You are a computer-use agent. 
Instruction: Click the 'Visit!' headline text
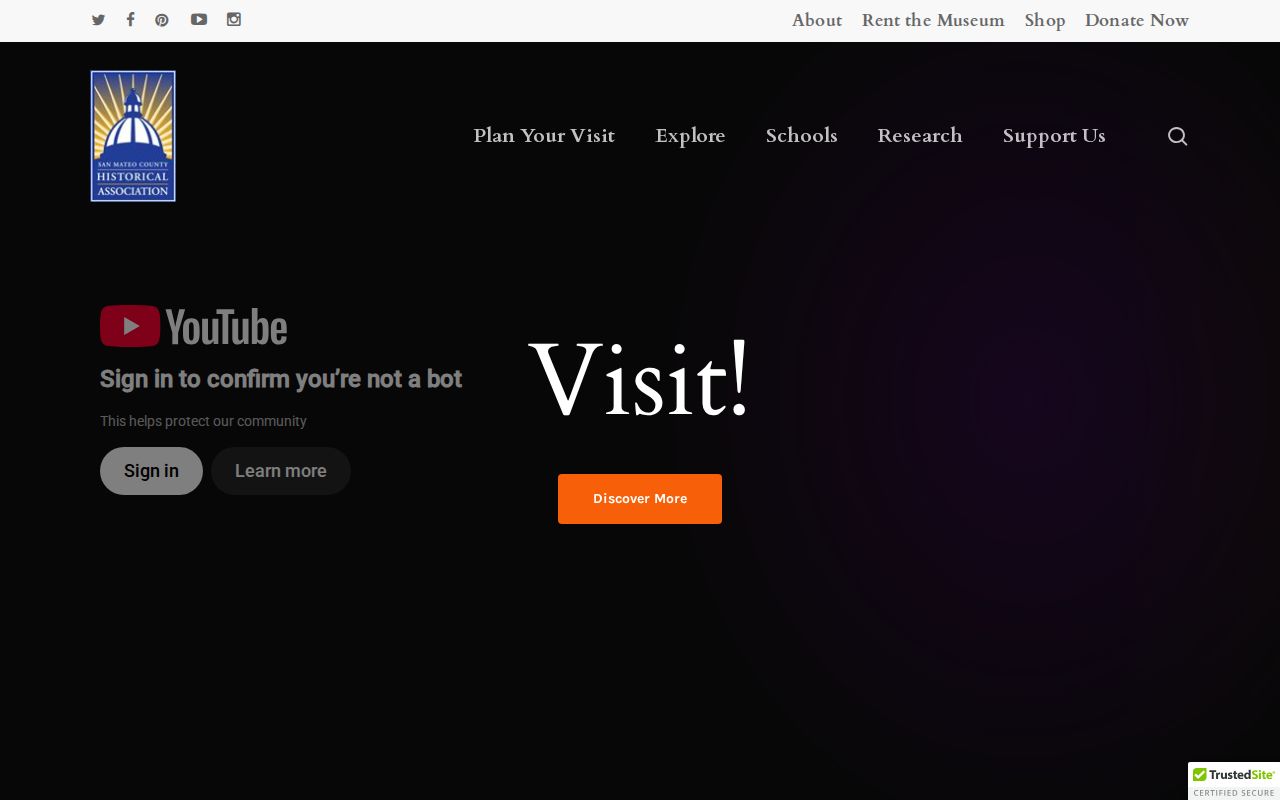[639, 380]
